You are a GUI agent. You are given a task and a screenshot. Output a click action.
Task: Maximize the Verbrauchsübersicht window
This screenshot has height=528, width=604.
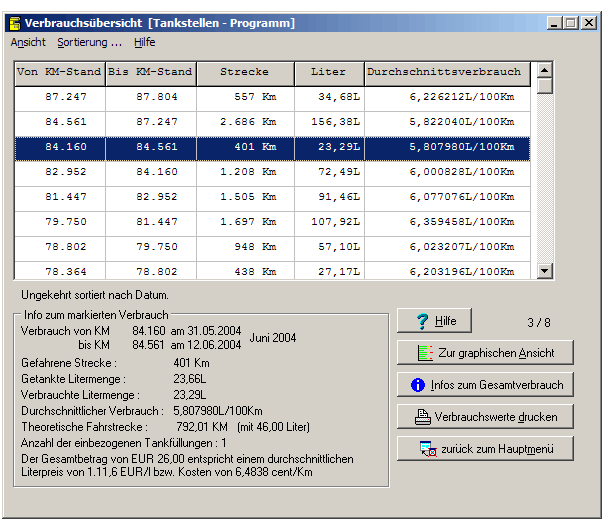(x=571, y=22)
